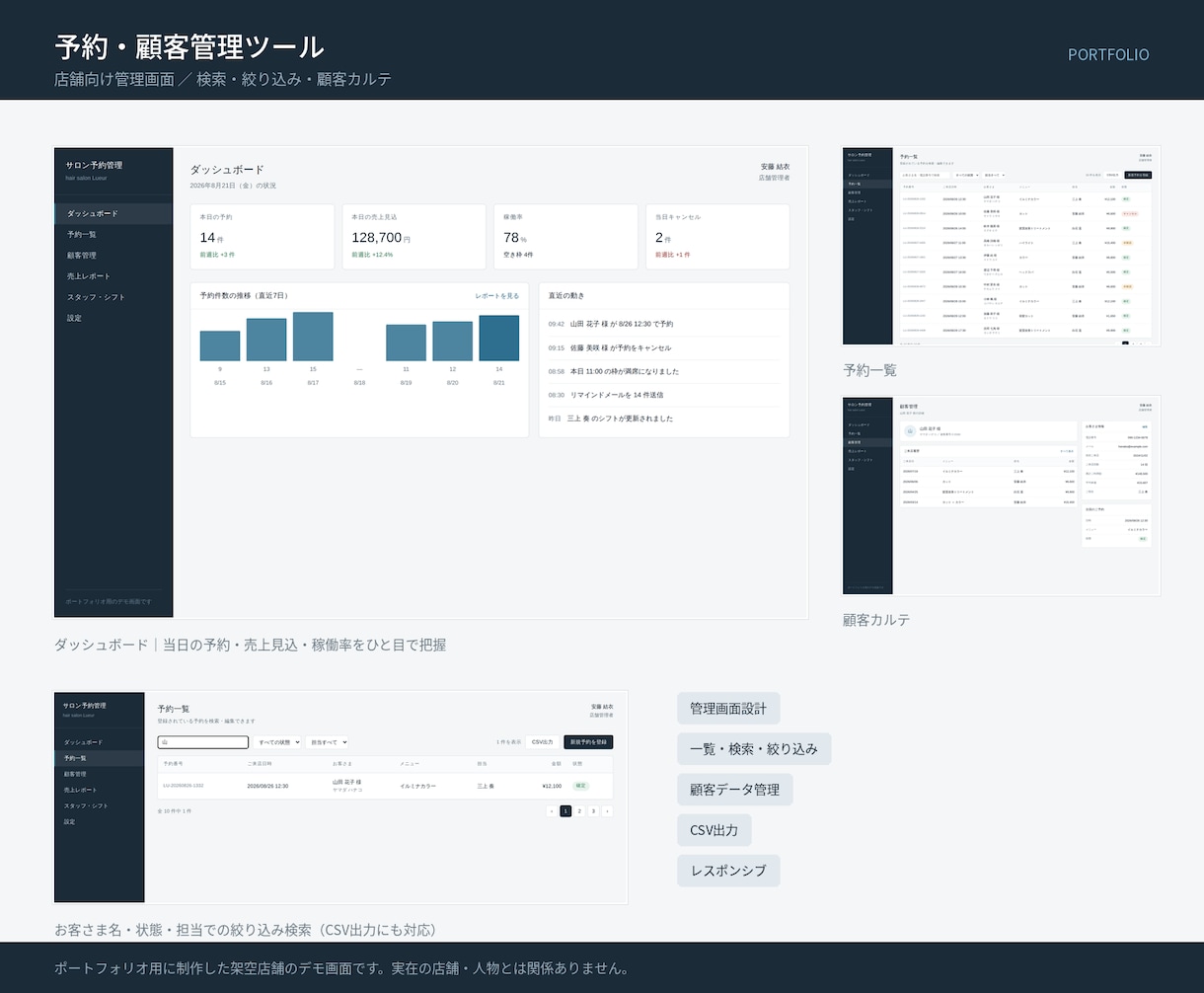Image resolution: width=1204 pixels, height=993 pixels.
Task: Select 顧客管理 in search screenshot sidebar
Action: [x=100, y=774]
